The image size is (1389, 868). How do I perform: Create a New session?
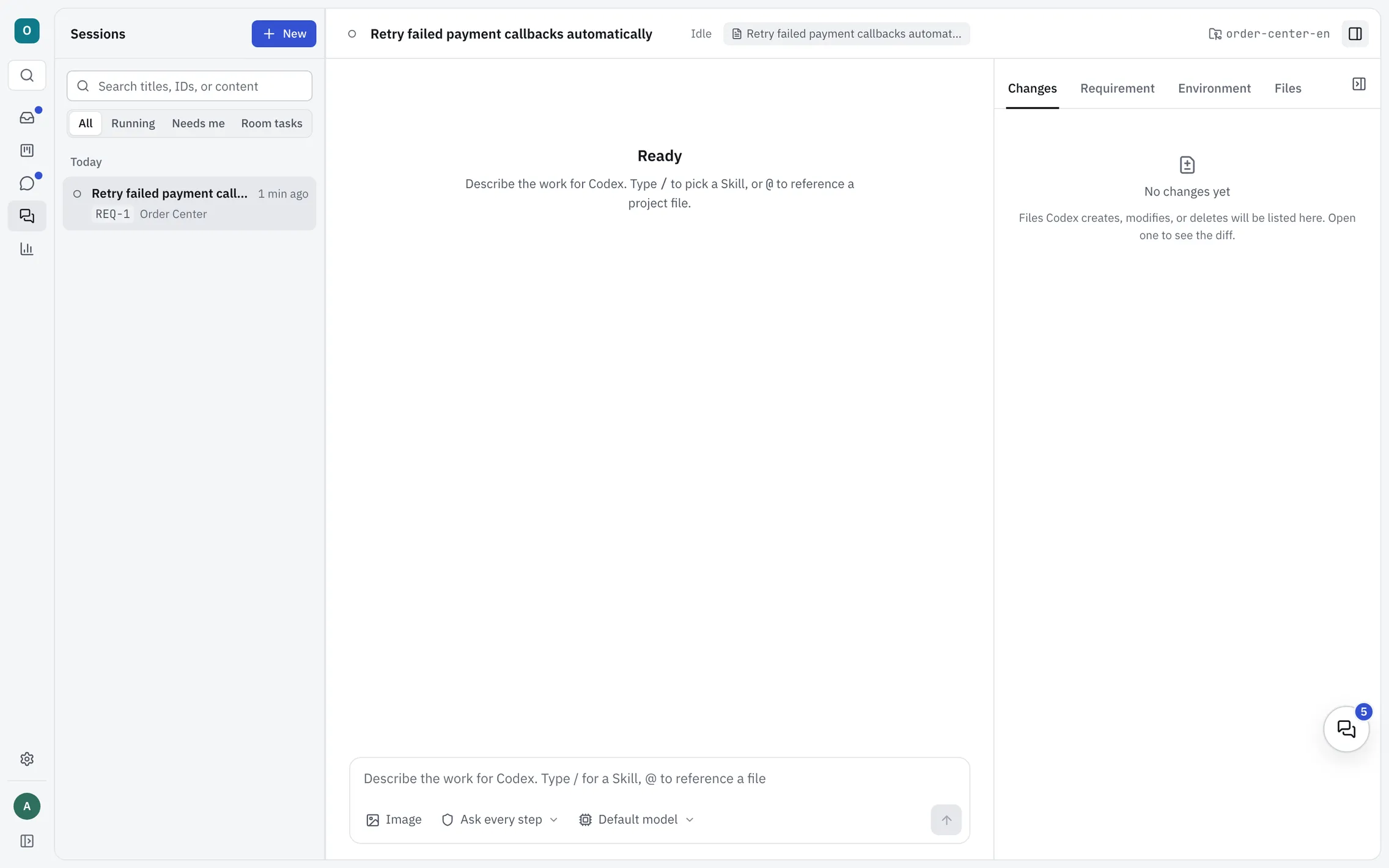click(x=284, y=34)
